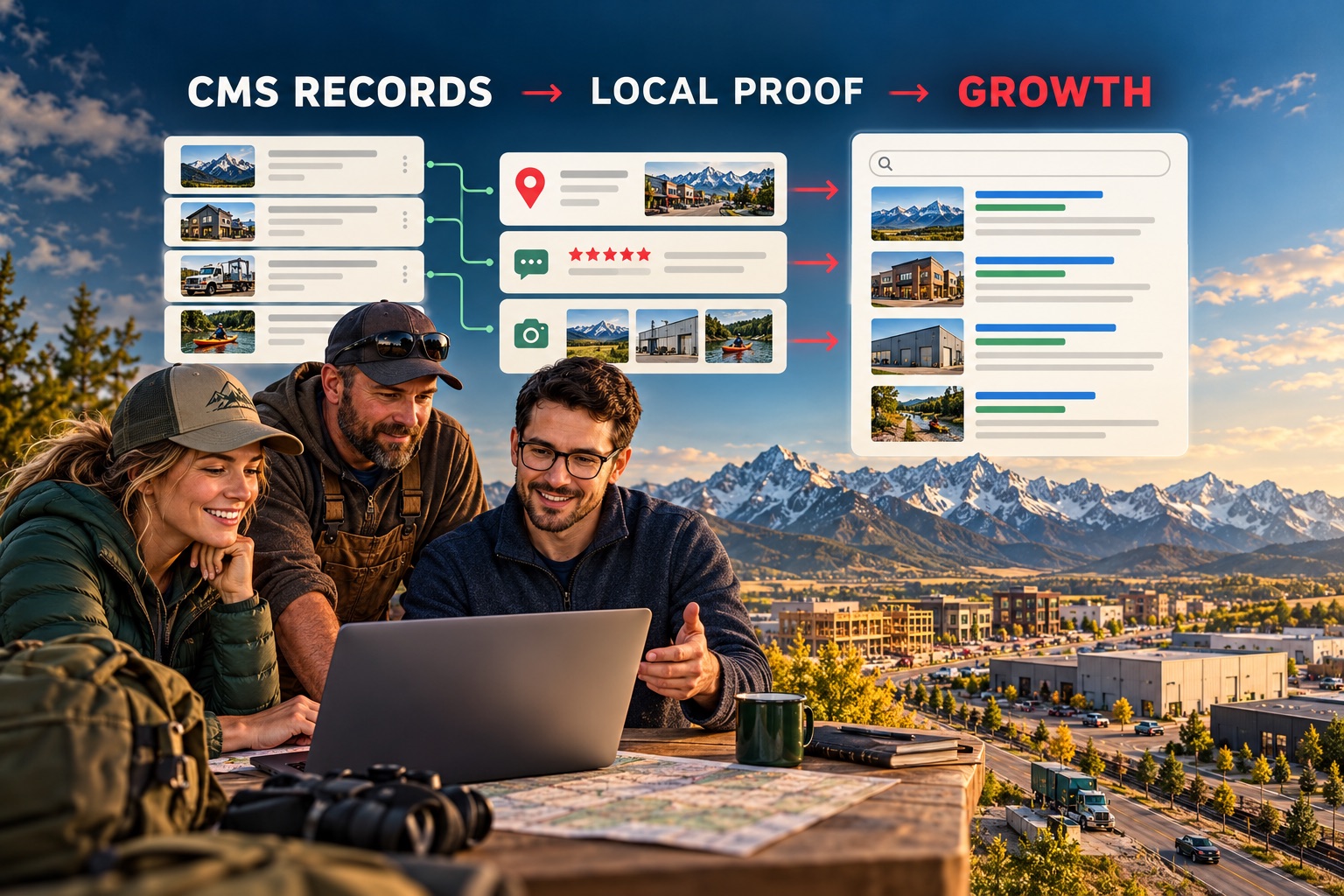Click blue title link of kayak search result

click(1035, 395)
